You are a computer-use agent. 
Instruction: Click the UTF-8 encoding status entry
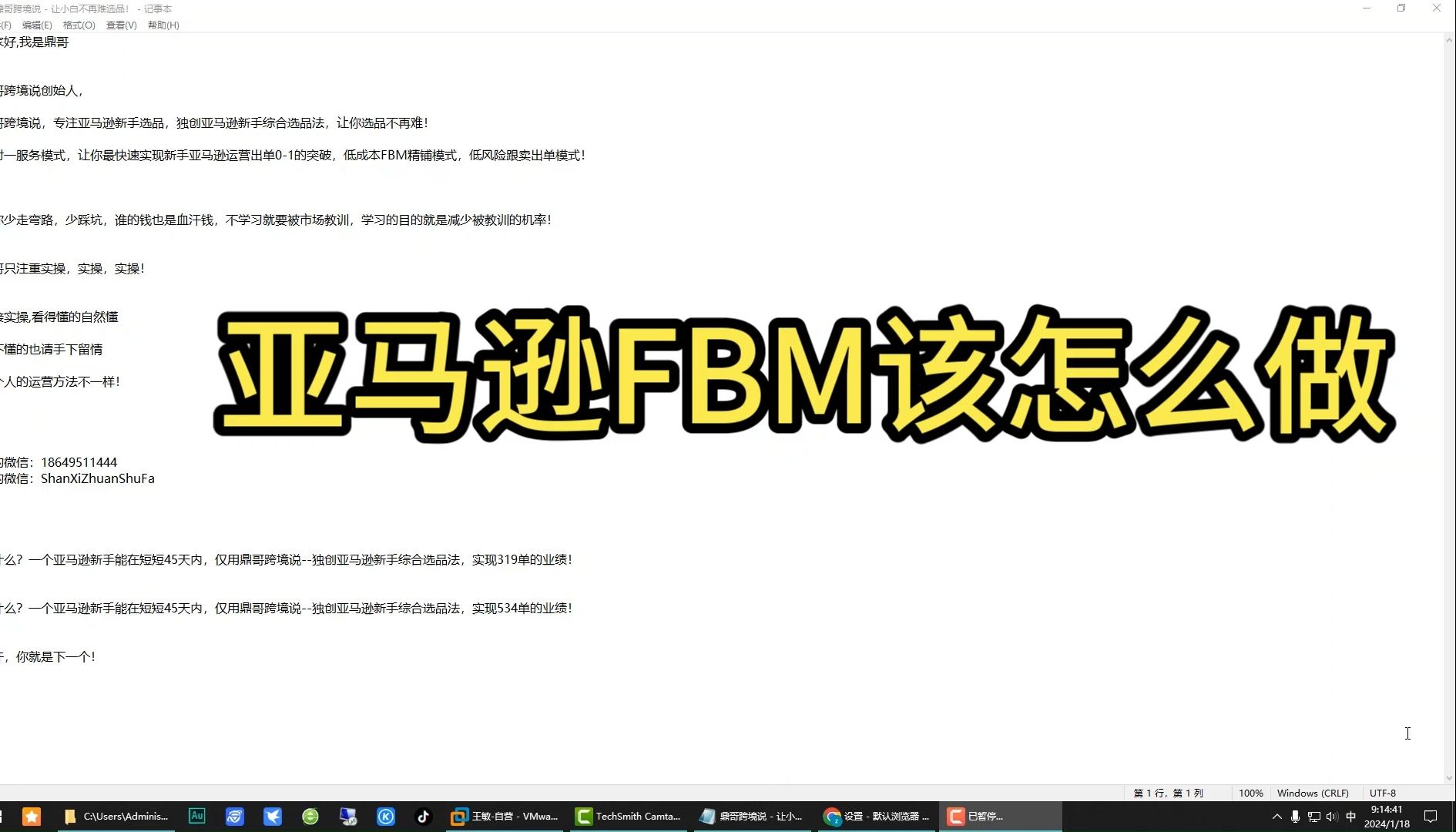1383,793
